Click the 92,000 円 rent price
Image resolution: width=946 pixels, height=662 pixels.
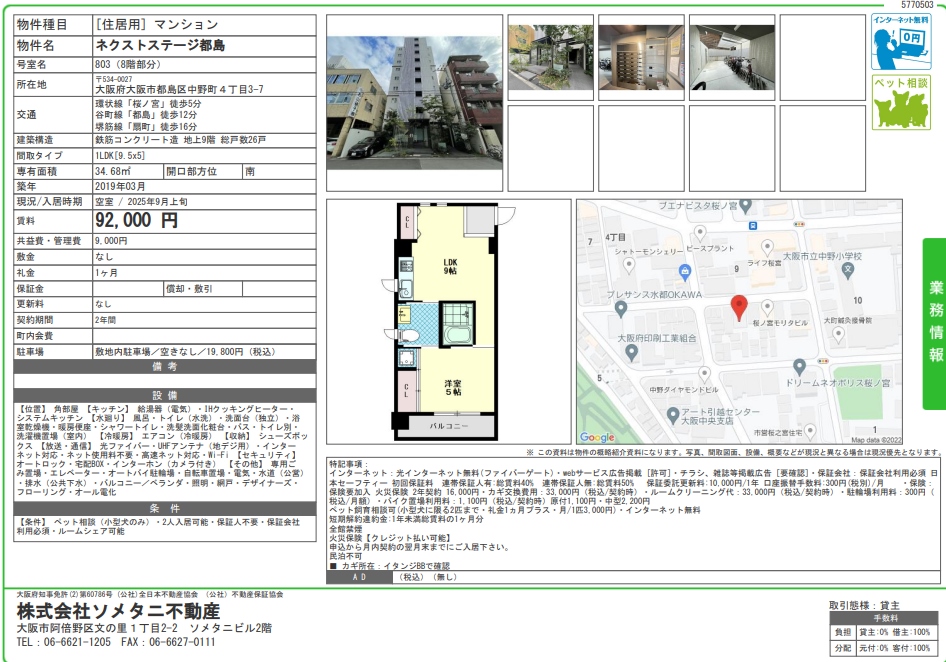pos(136,220)
